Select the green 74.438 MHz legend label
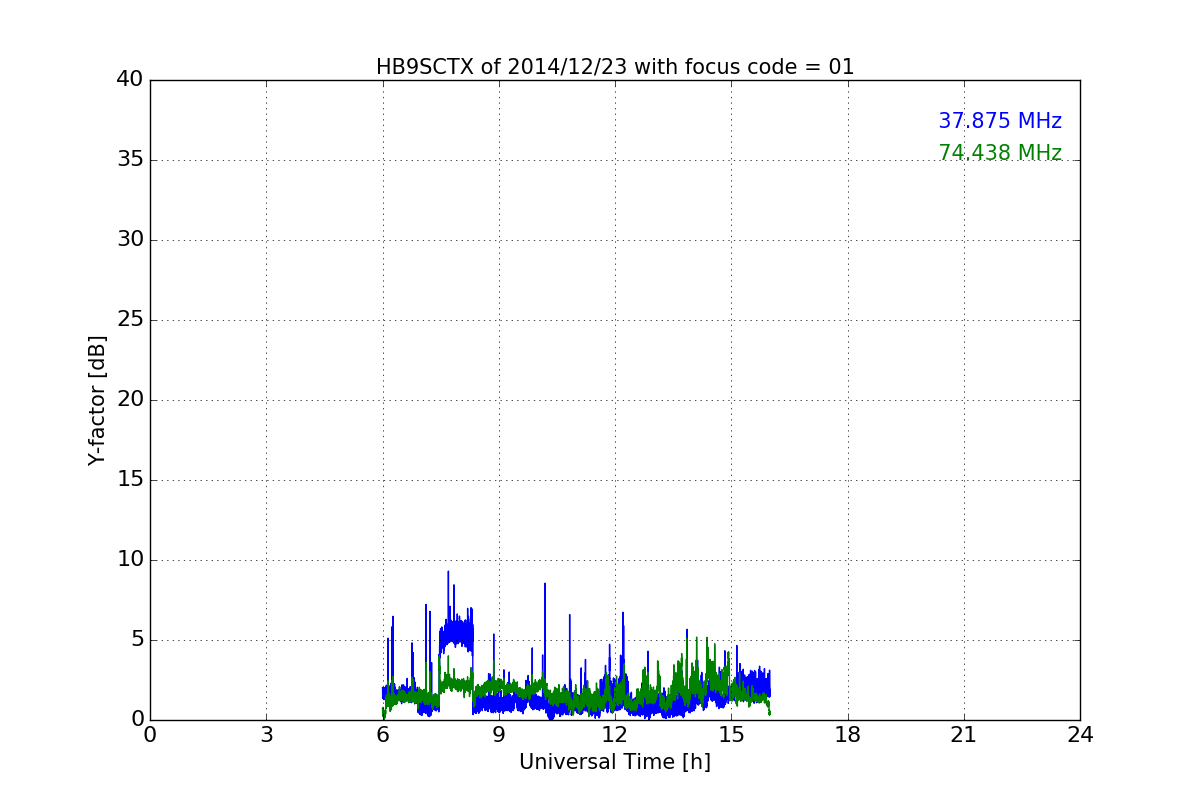 coord(1000,153)
